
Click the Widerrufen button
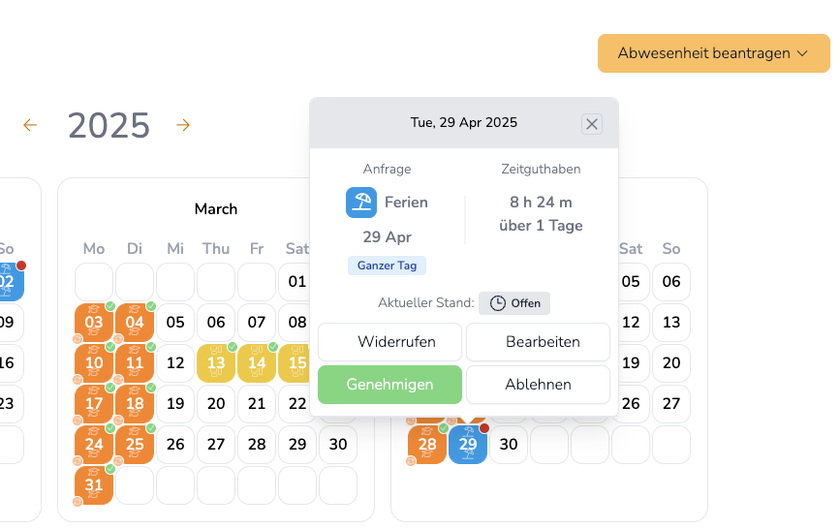(x=390, y=342)
